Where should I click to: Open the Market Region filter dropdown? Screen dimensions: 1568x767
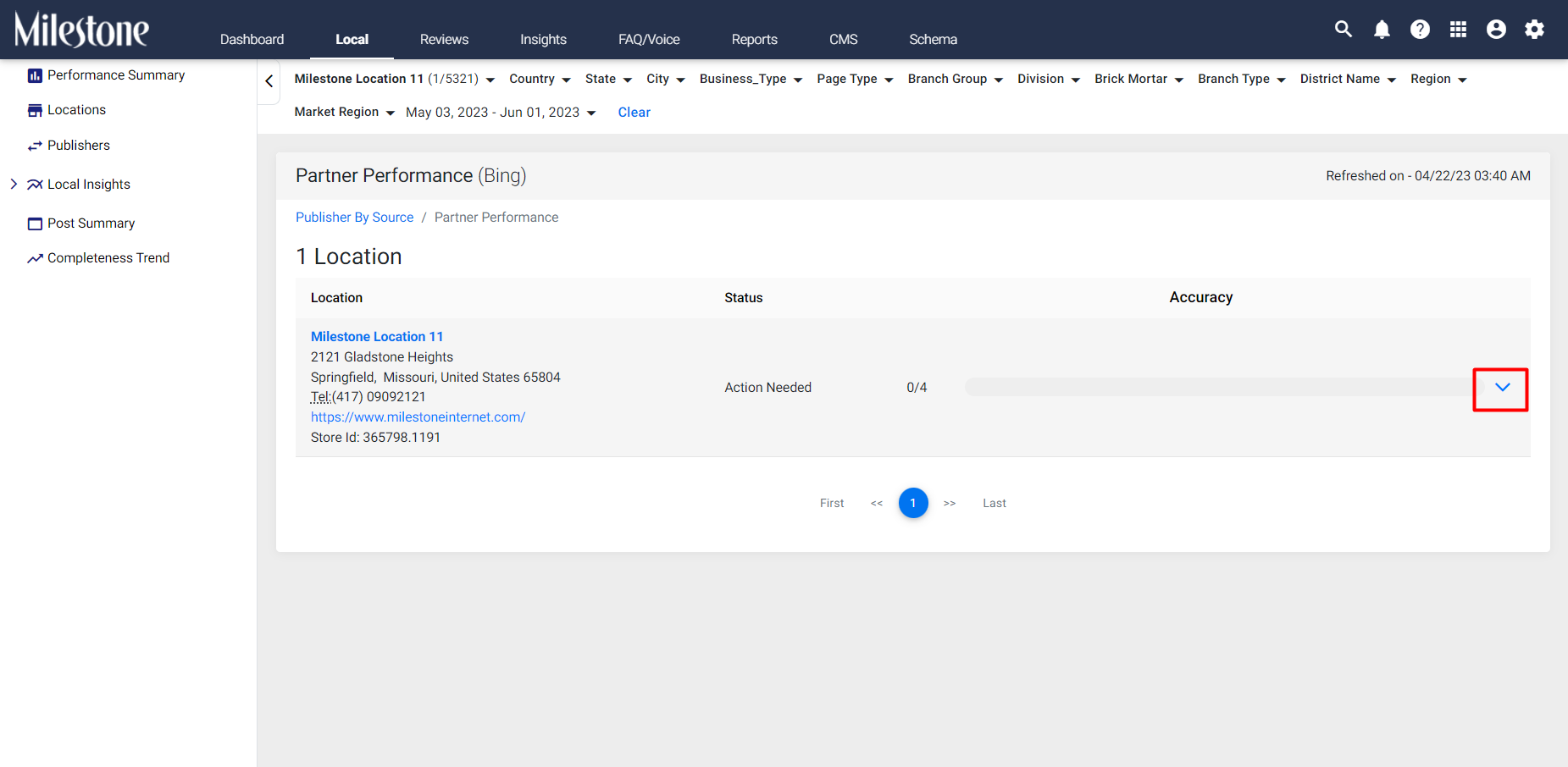pyautogui.click(x=345, y=113)
